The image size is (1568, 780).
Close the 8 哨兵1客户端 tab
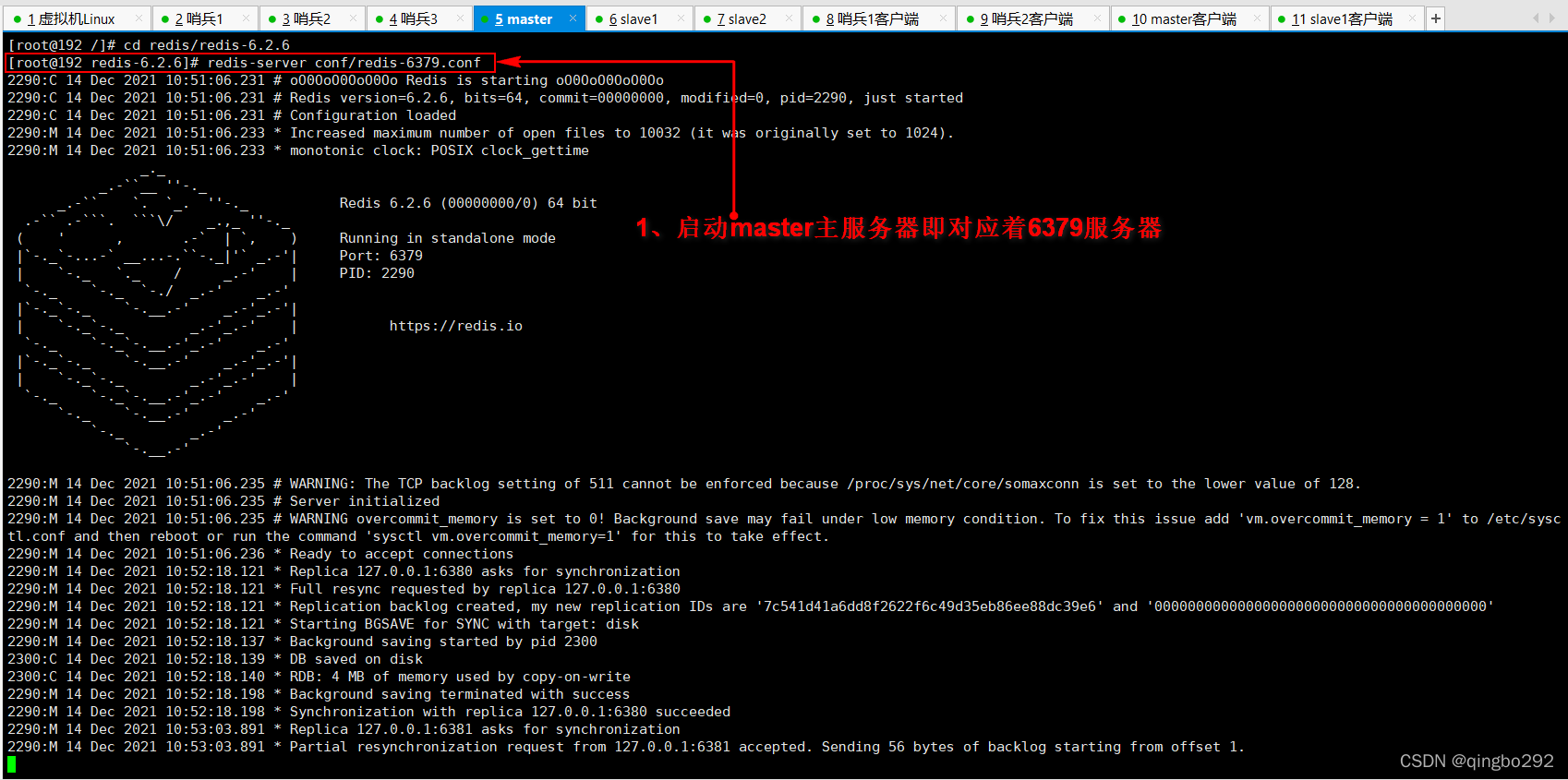tap(943, 18)
